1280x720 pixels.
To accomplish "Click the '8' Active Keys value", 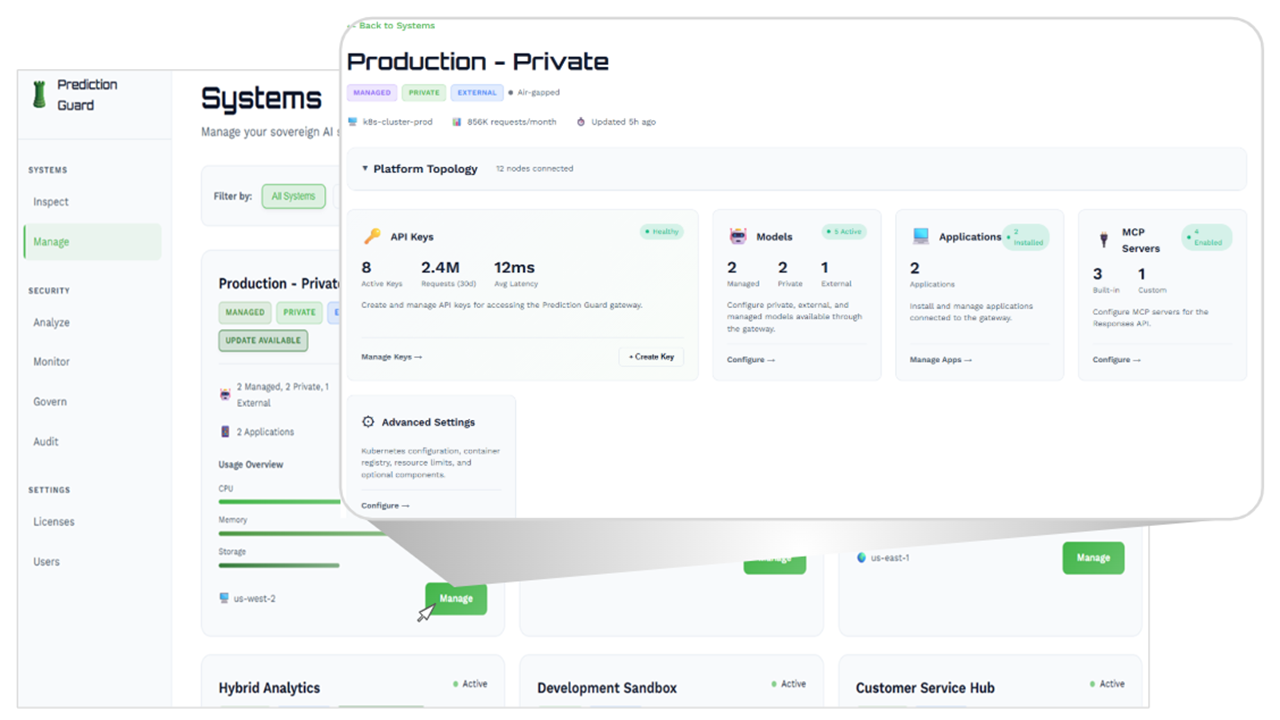I will [366, 267].
